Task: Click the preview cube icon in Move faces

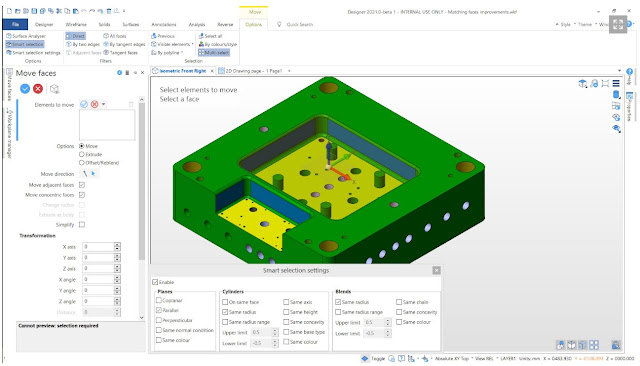Action: (x=54, y=89)
